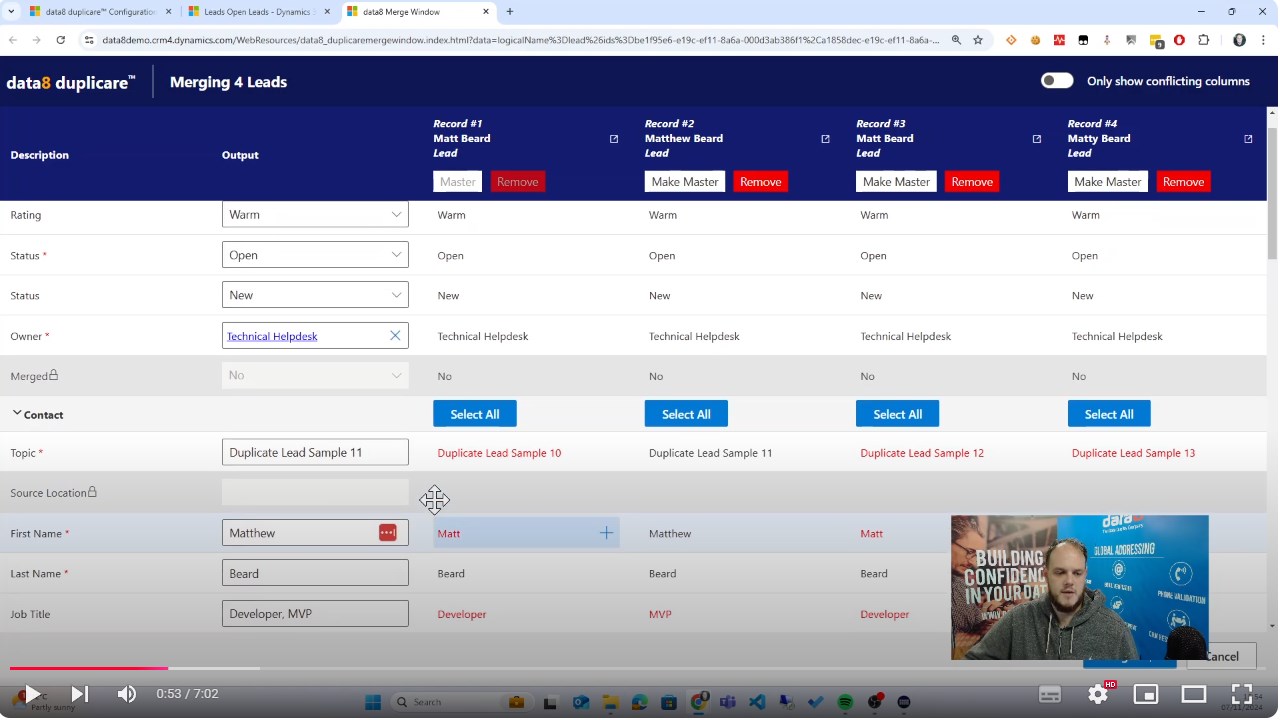Open the browser zoom magnifier icon
Screen dimensions: 1280x720
click(956, 40)
